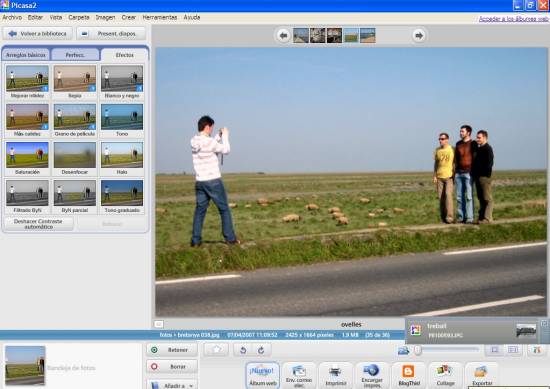Click Deshacer Contraste automático button

(x=38, y=224)
